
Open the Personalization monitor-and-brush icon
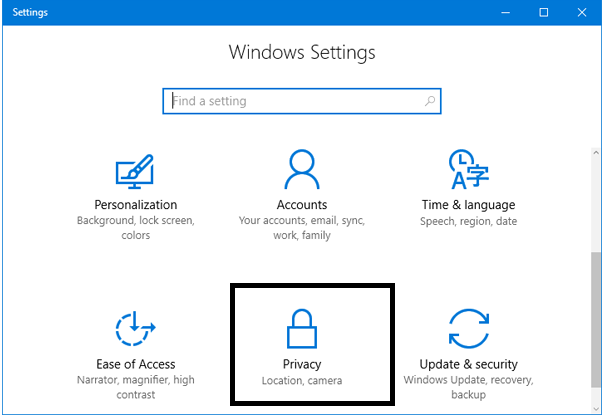tap(135, 172)
